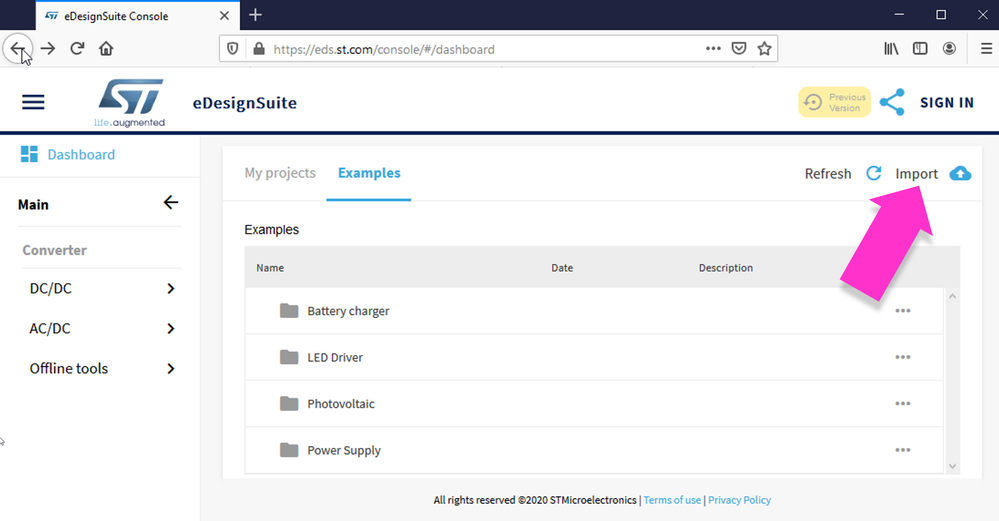
Task: Go back with the browser back arrow
Action: click(x=17, y=48)
